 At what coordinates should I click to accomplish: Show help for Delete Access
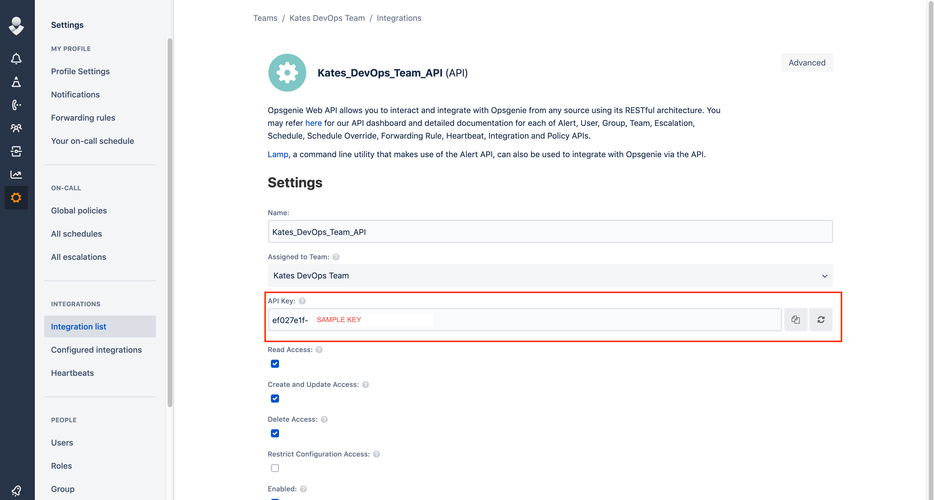pos(324,419)
